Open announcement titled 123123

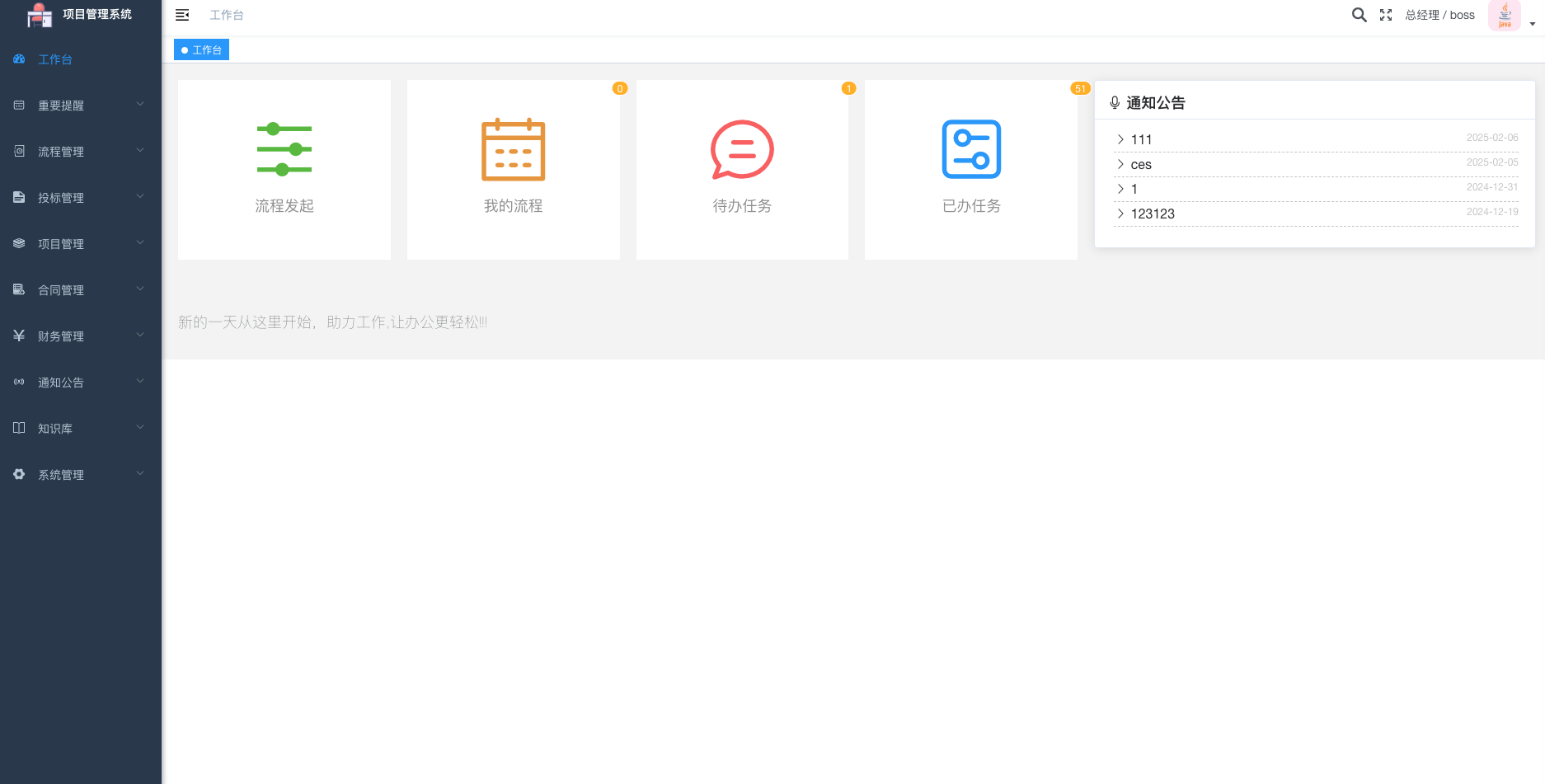point(1153,214)
